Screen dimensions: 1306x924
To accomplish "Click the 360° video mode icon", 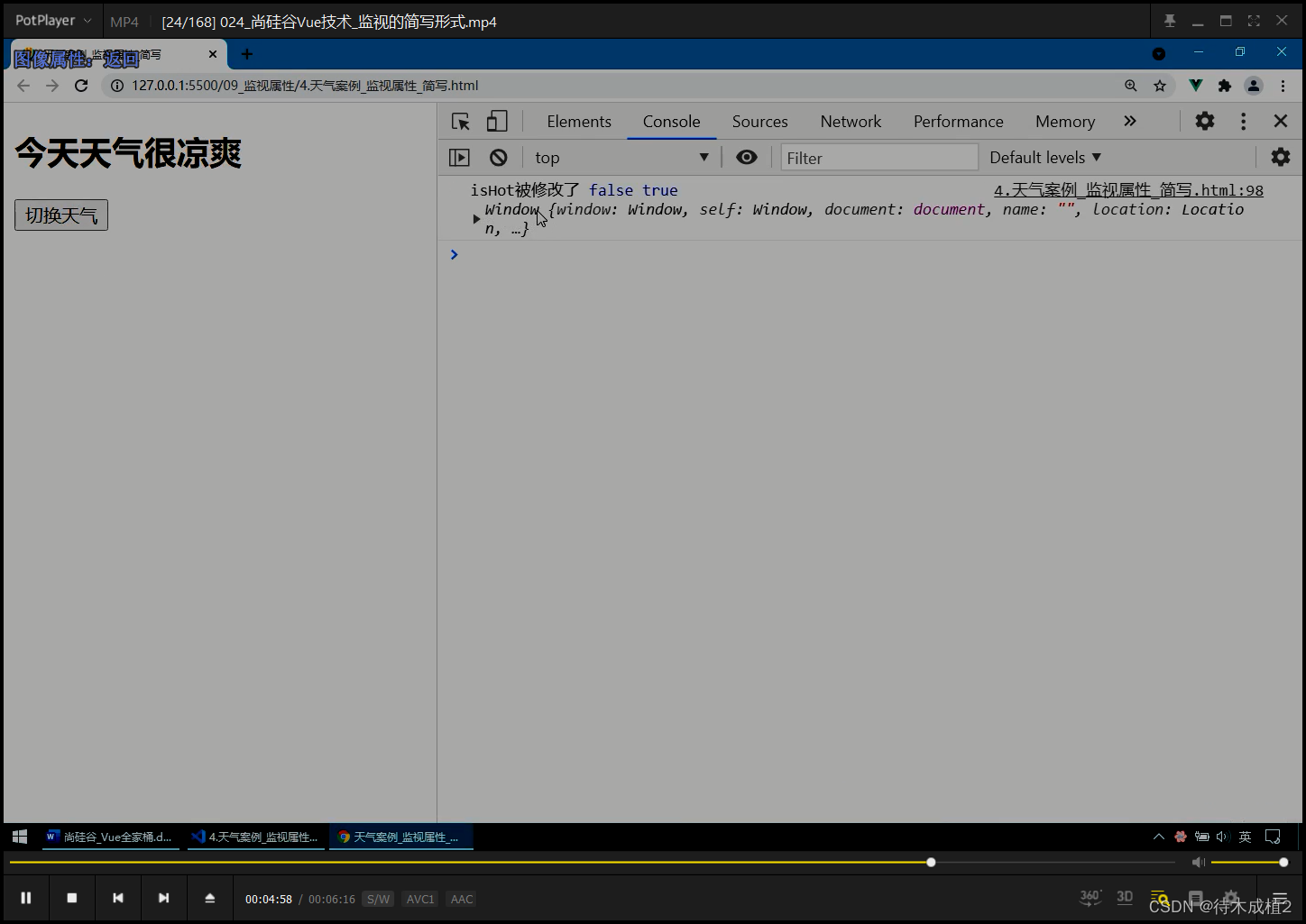I will coord(1090,897).
